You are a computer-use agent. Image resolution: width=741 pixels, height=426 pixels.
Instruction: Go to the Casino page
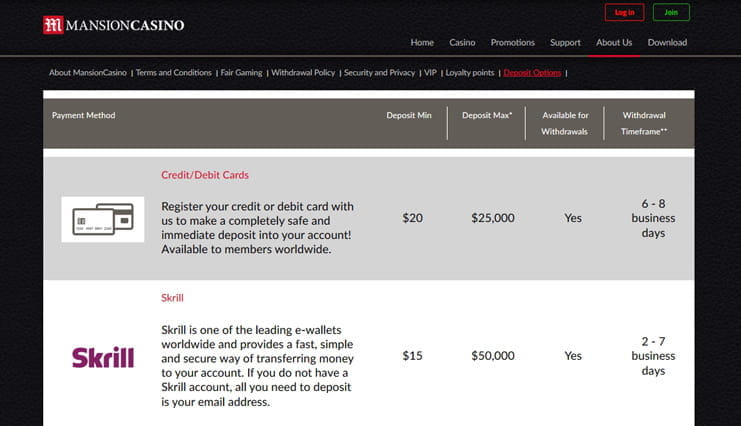(x=462, y=43)
